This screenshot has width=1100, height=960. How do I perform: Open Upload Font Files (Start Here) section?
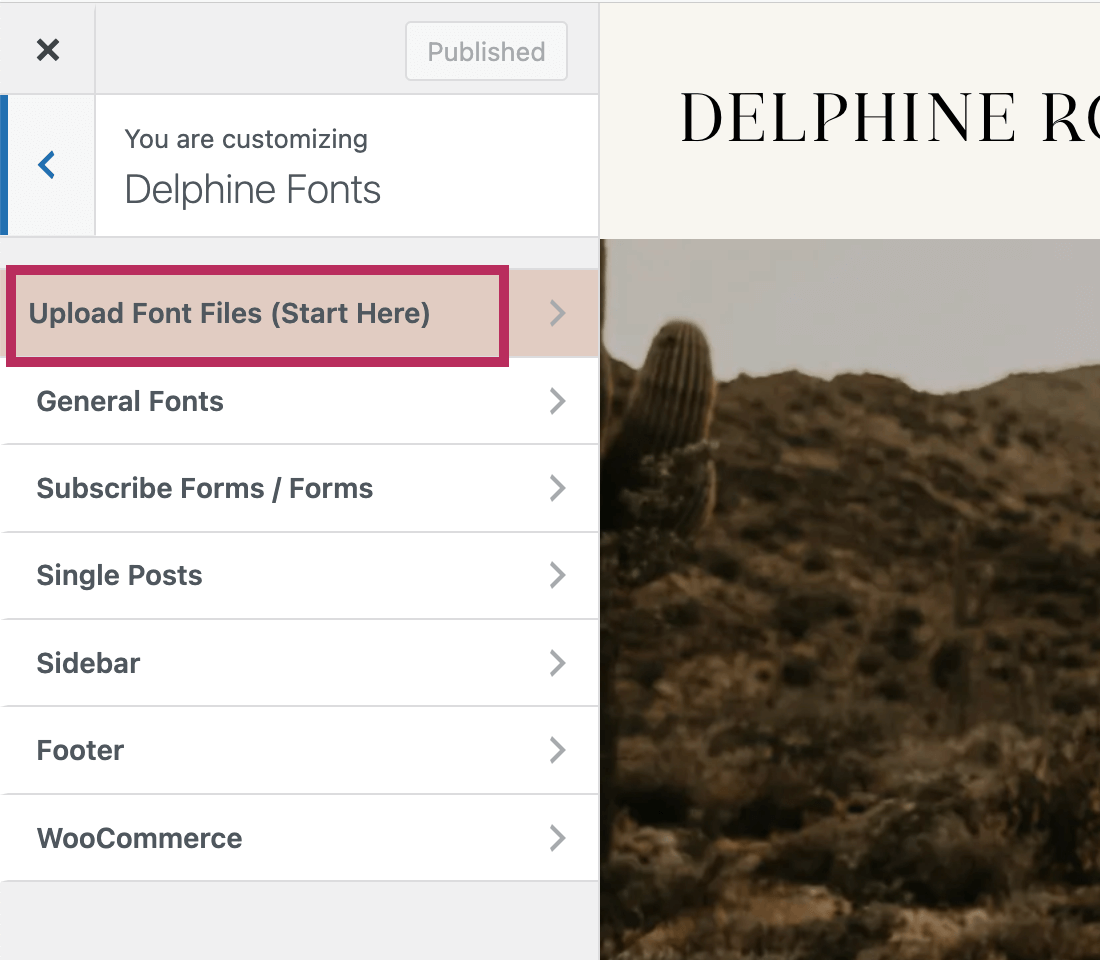pos(230,314)
